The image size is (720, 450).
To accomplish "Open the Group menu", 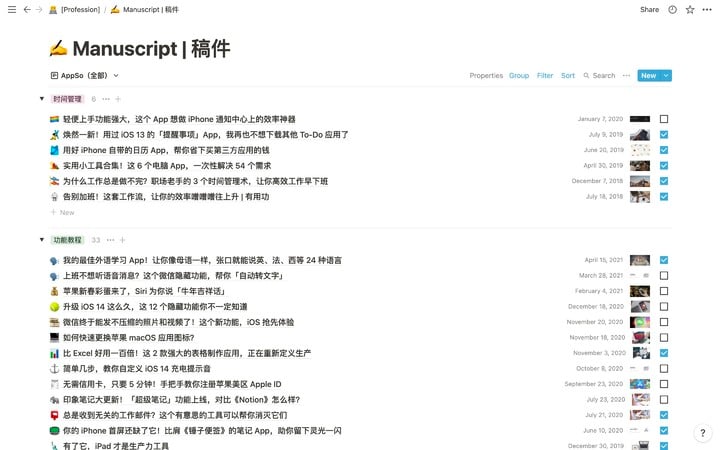I will click(519, 76).
